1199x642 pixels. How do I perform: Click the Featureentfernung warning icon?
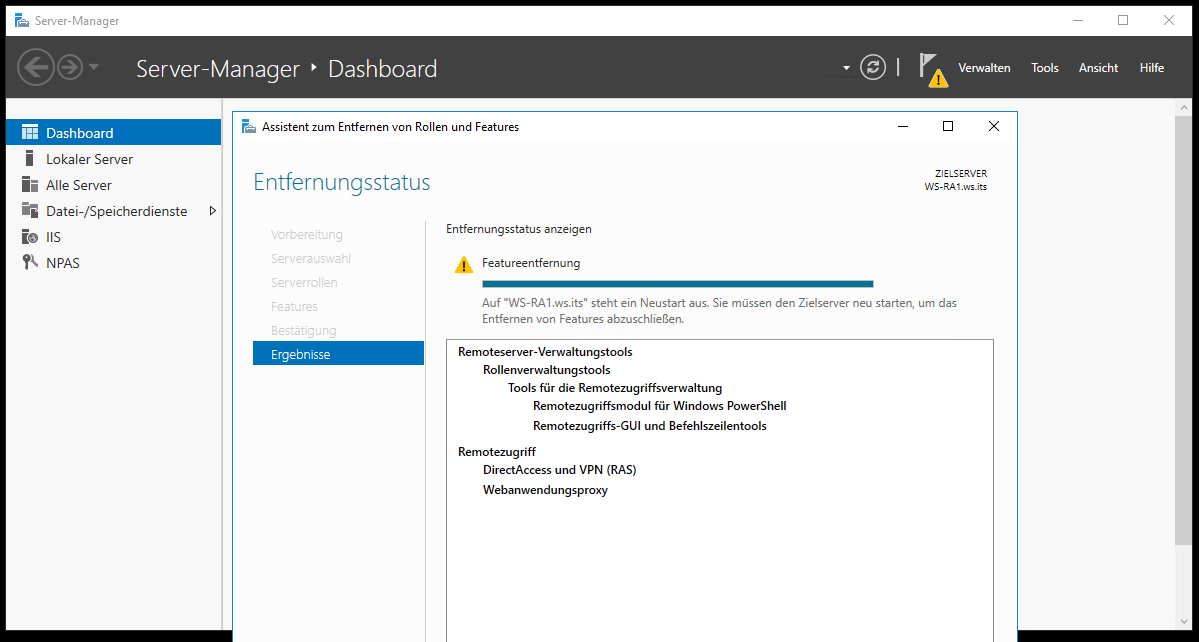463,265
